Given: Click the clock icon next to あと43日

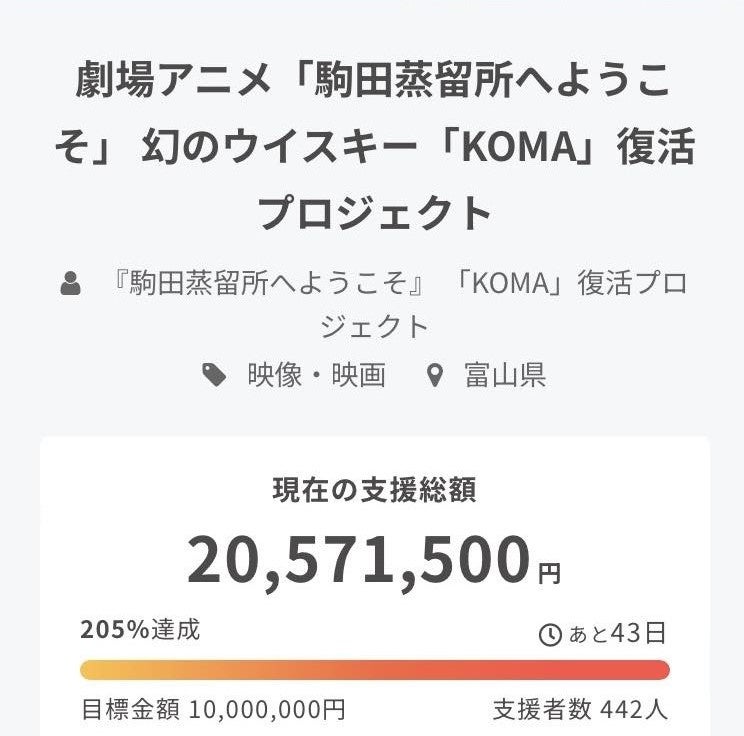Looking at the screenshot, I should 550,634.
